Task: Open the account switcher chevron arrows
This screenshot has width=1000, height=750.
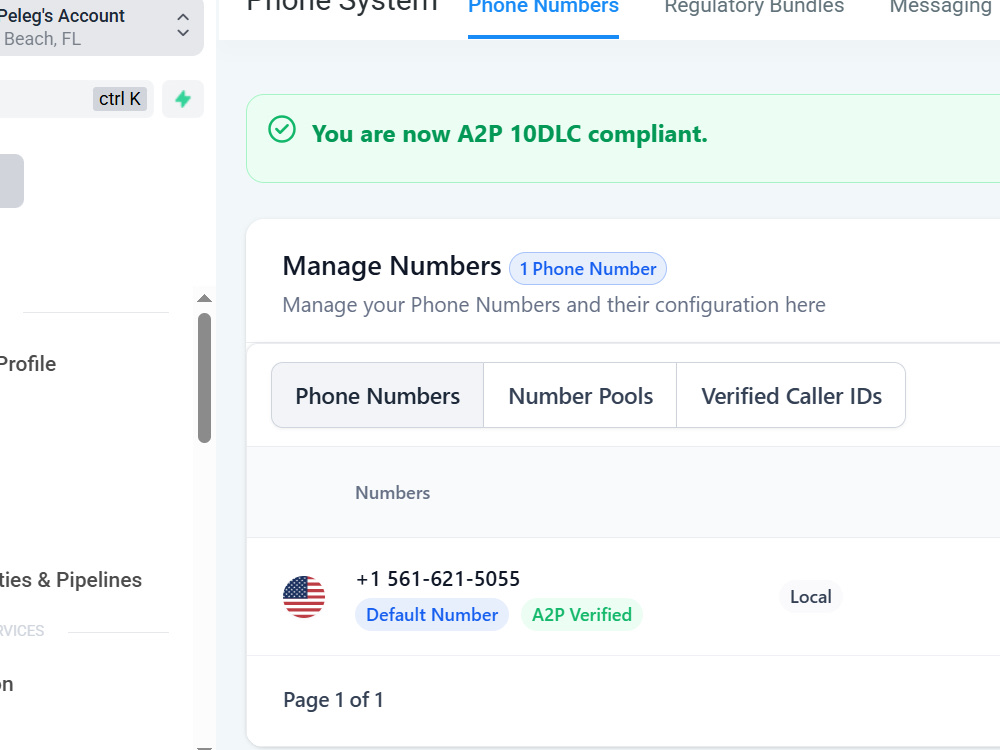Action: pos(183,25)
